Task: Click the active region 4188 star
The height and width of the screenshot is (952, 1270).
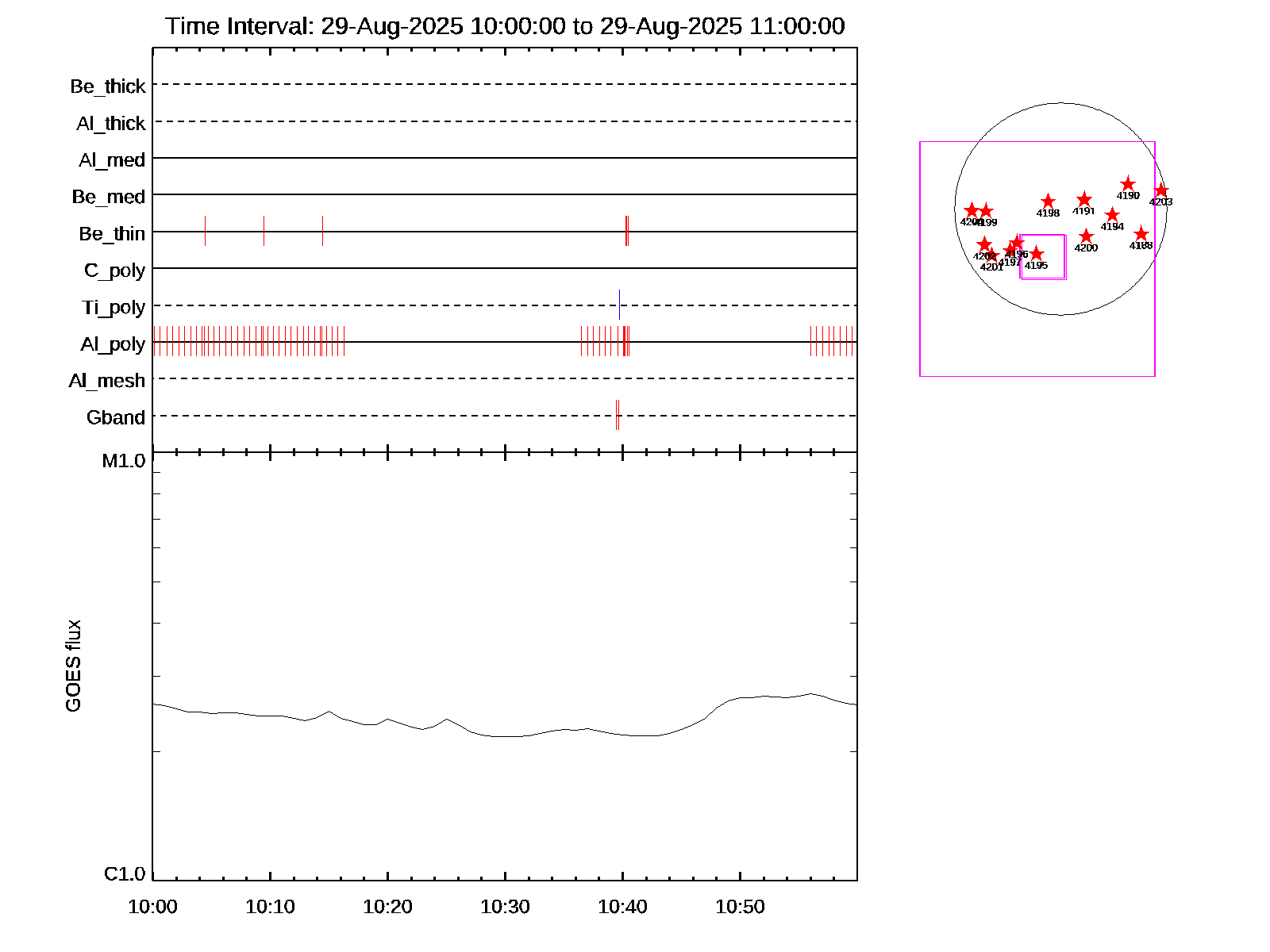Action: (x=1141, y=234)
